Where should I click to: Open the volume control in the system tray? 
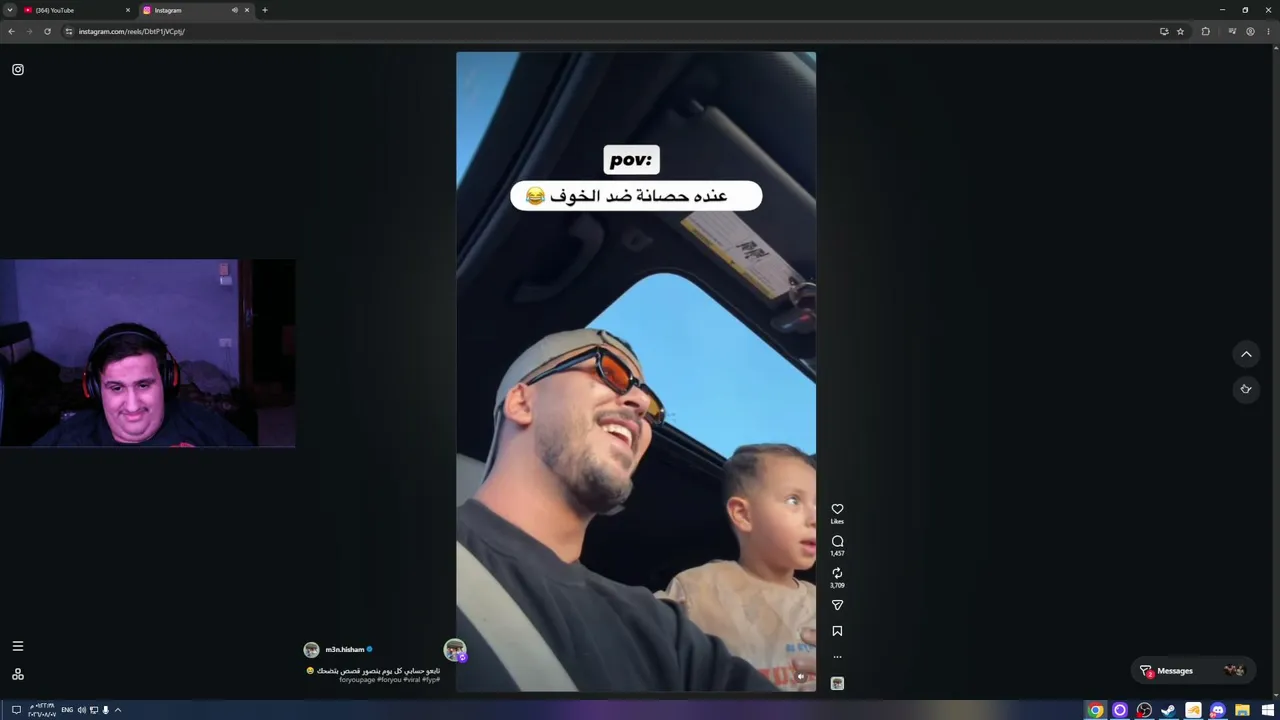click(x=82, y=710)
